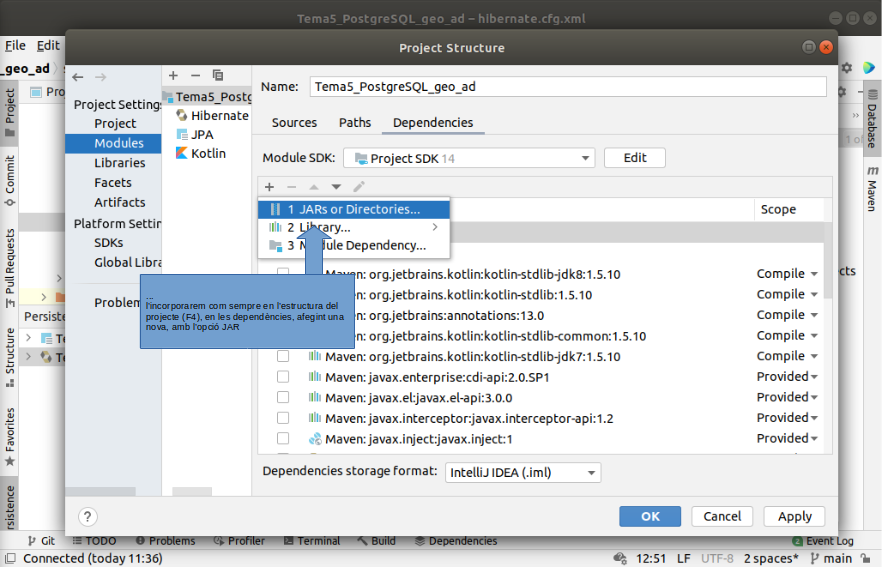882x567 pixels.
Task: Change scope of kotlin-stdlib-common:1.5.10
Action: pos(787,336)
